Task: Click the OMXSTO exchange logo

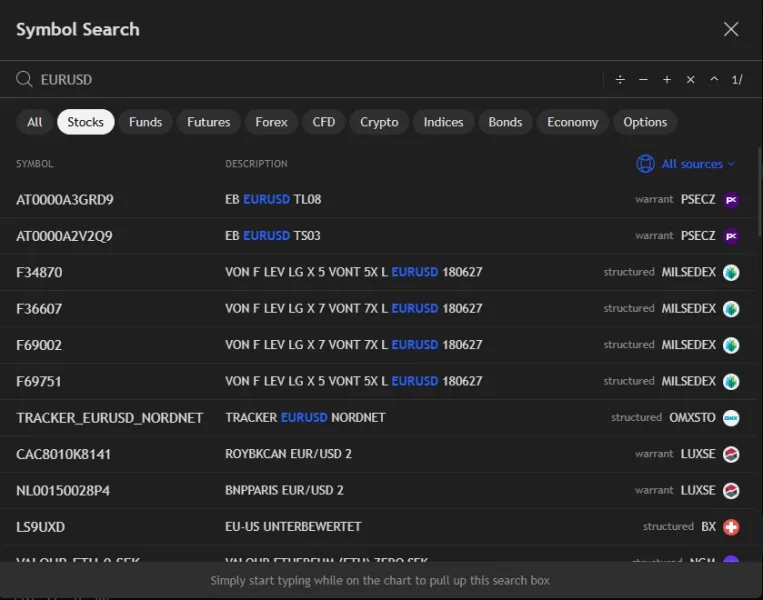Action: click(731, 418)
